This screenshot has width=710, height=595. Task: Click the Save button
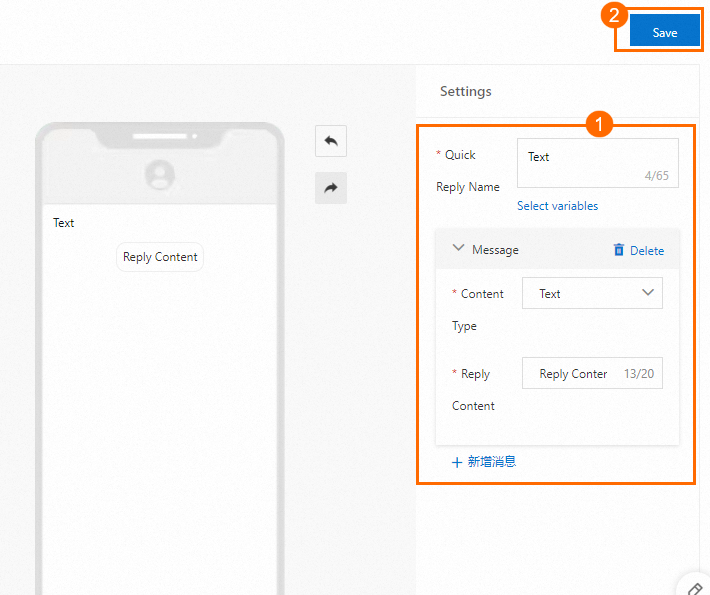point(664,30)
